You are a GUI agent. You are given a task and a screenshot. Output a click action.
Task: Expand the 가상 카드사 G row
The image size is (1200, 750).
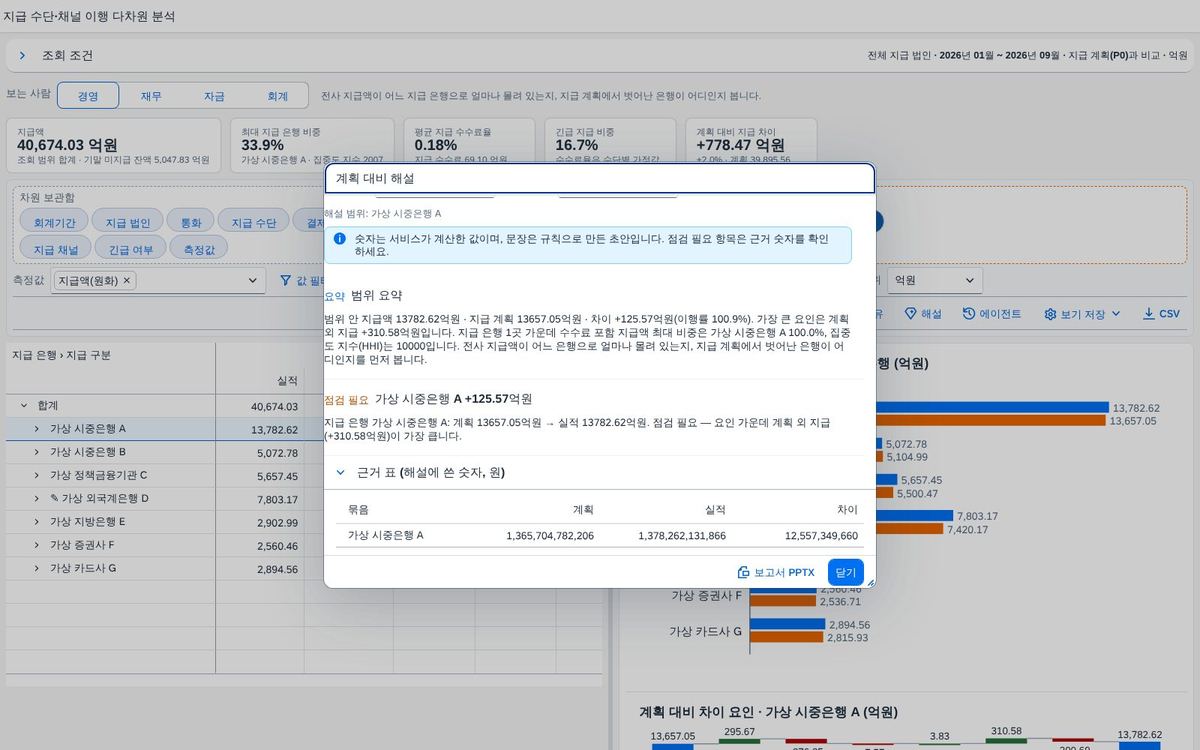[x=37, y=569]
